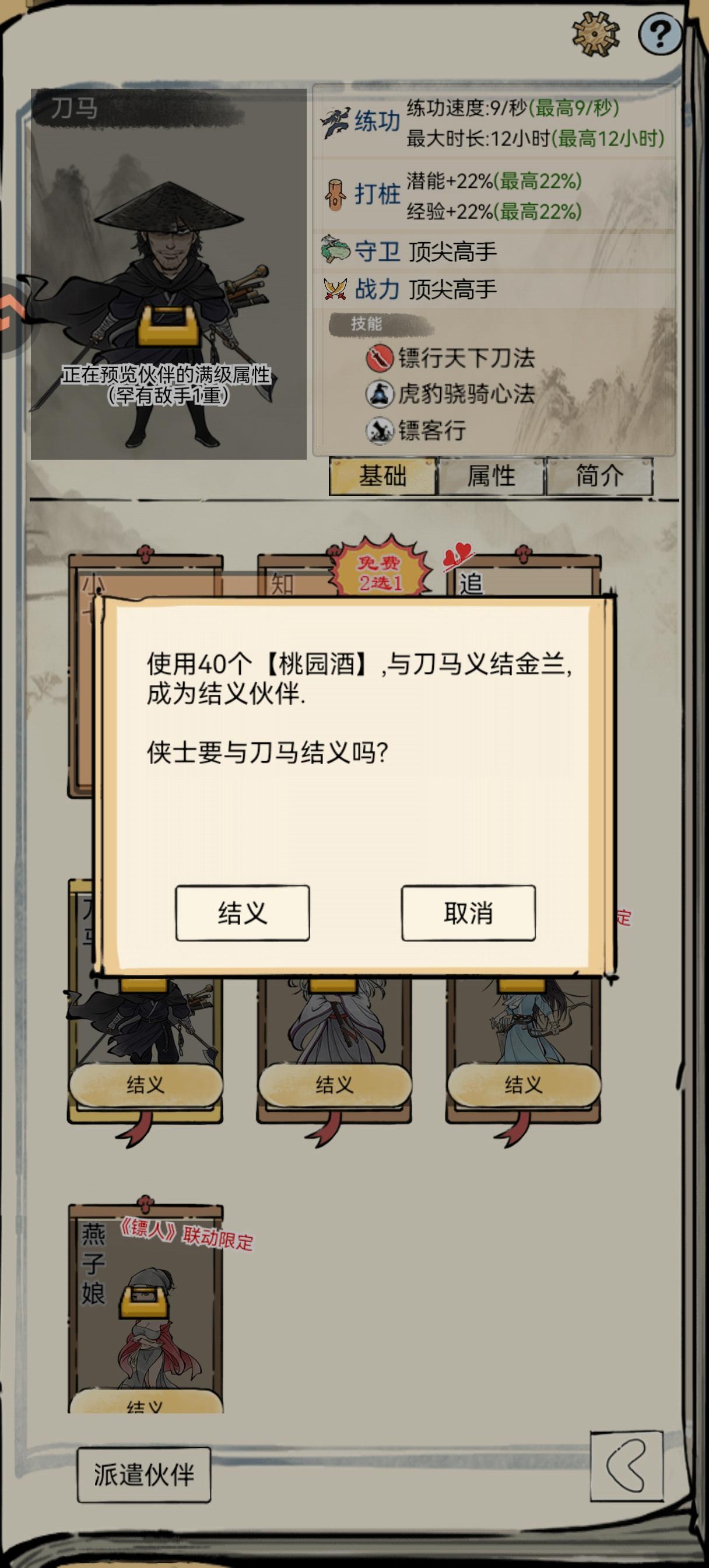Open the settings gear icon
The height and width of the screenshot is (1568, 709).
coord(596,33)
